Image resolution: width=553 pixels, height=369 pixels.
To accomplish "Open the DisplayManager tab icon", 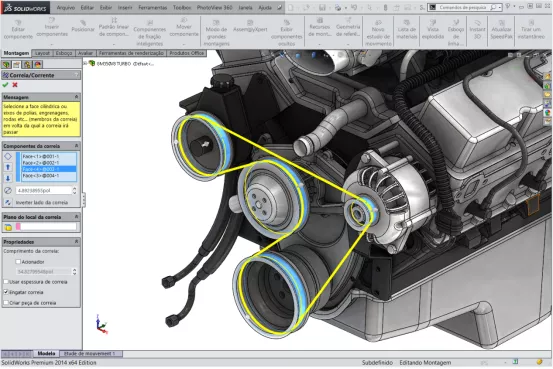I will (38, 64).
